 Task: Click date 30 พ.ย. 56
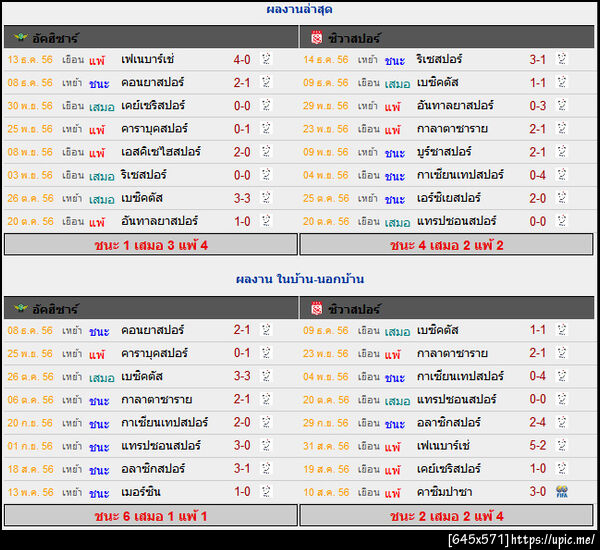30,106
